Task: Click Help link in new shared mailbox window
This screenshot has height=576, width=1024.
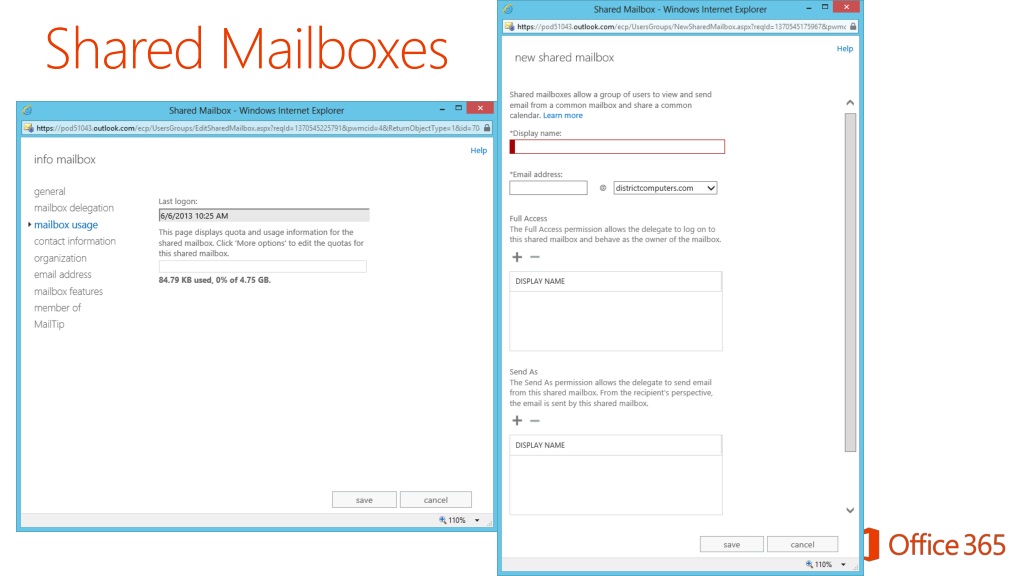Action: [x=844, y=48]
